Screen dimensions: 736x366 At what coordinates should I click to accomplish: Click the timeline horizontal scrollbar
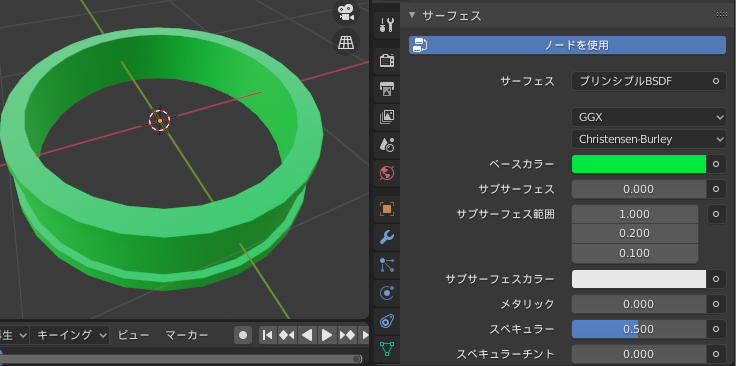[181, 359]
